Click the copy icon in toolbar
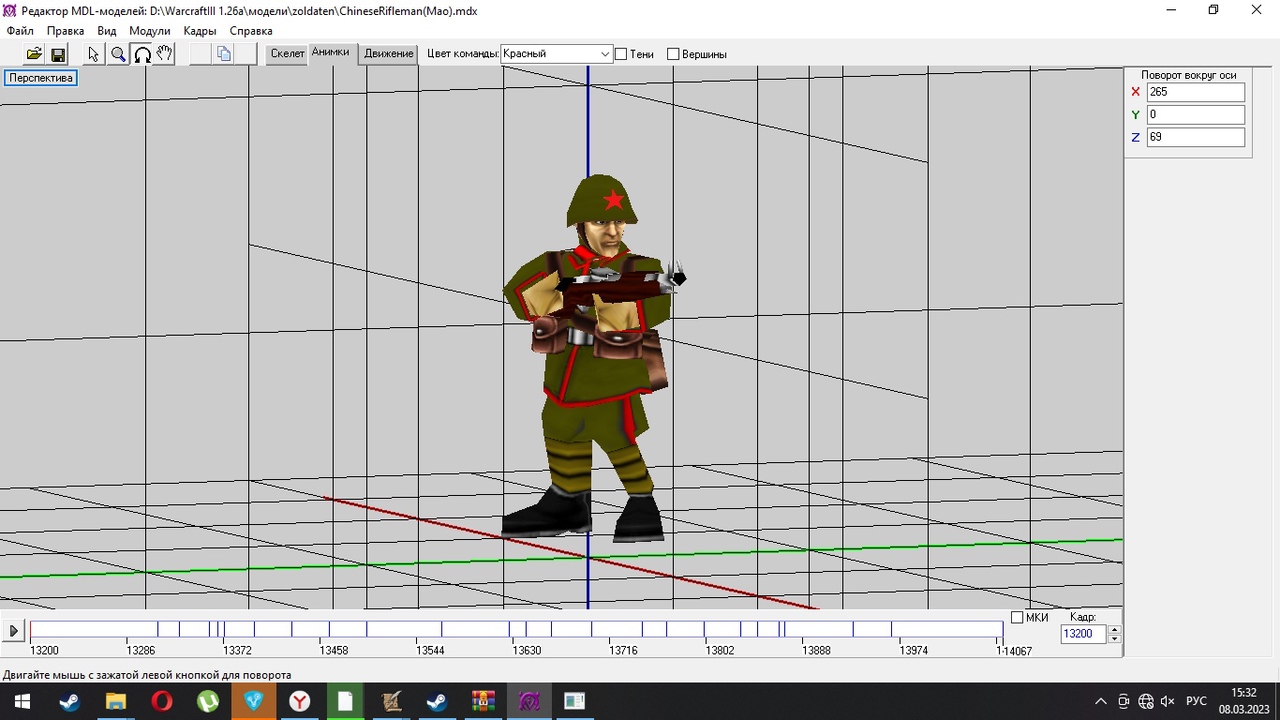Viewport: 1280px width, 720px height. coord(224,54)
